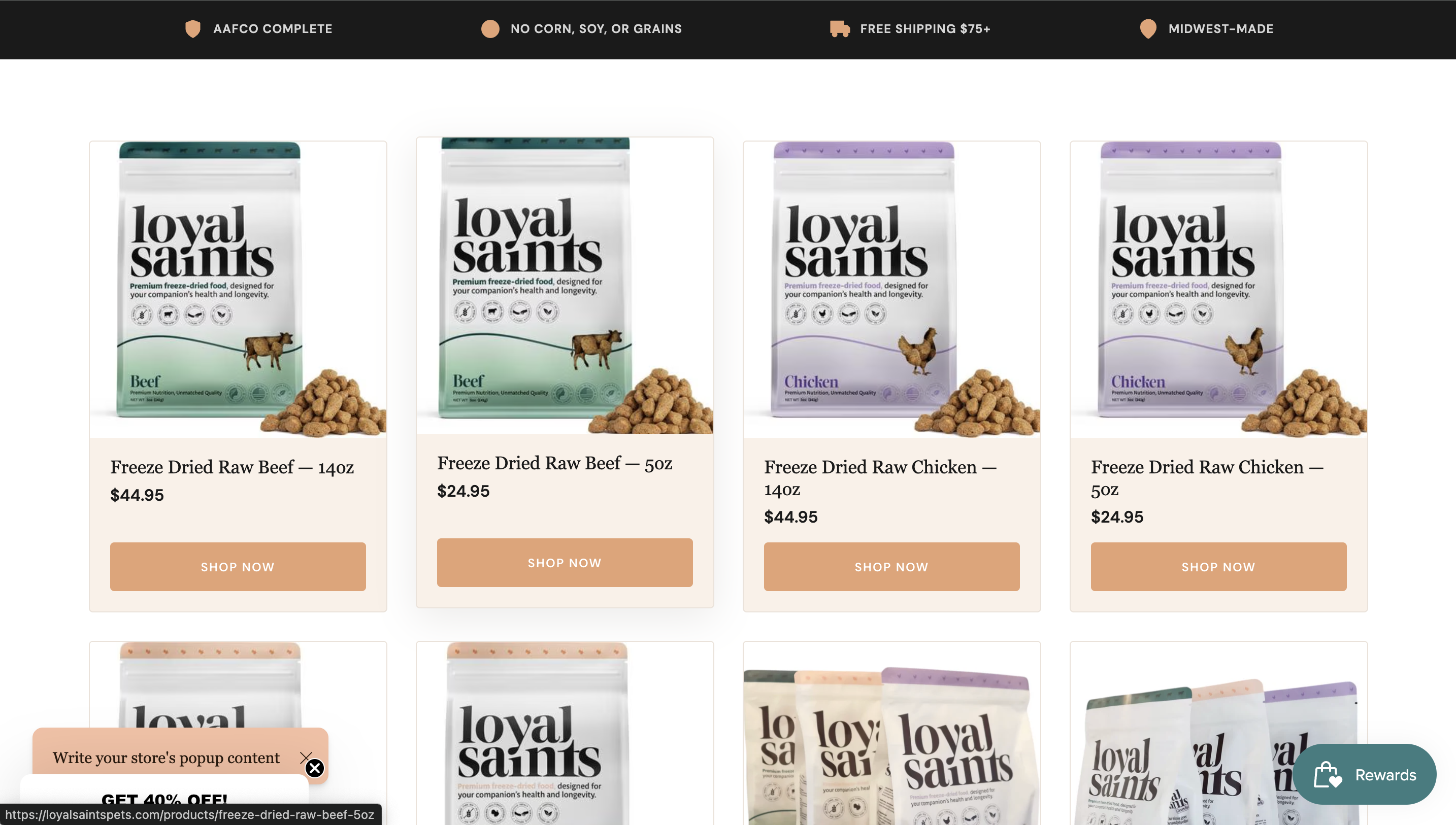Open Freeze Dried Raw Beef — 5oz title link
Viewport: 1456px width, 825px height.
[554, 463]
